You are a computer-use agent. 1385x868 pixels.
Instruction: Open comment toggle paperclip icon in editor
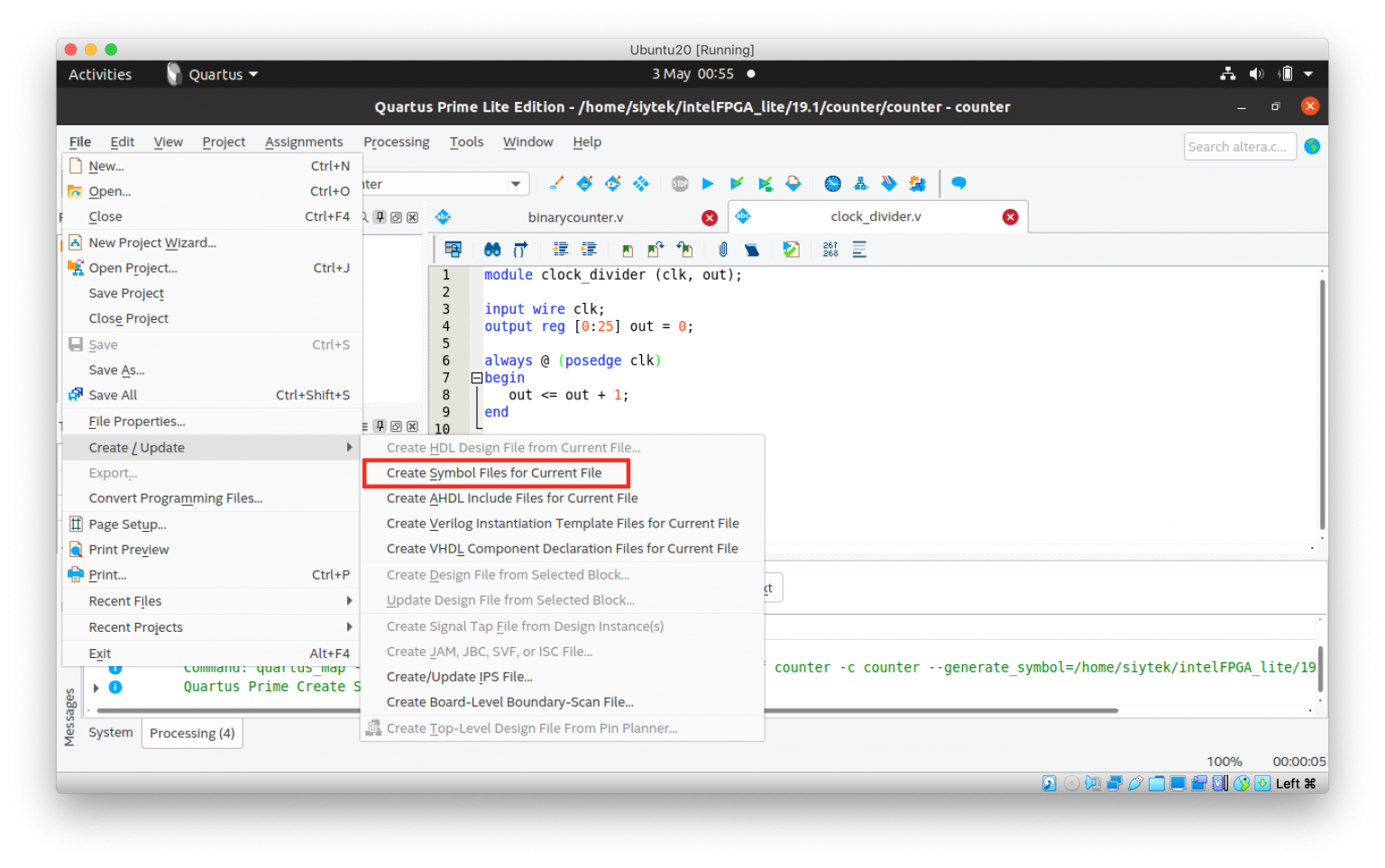point(722,249)
